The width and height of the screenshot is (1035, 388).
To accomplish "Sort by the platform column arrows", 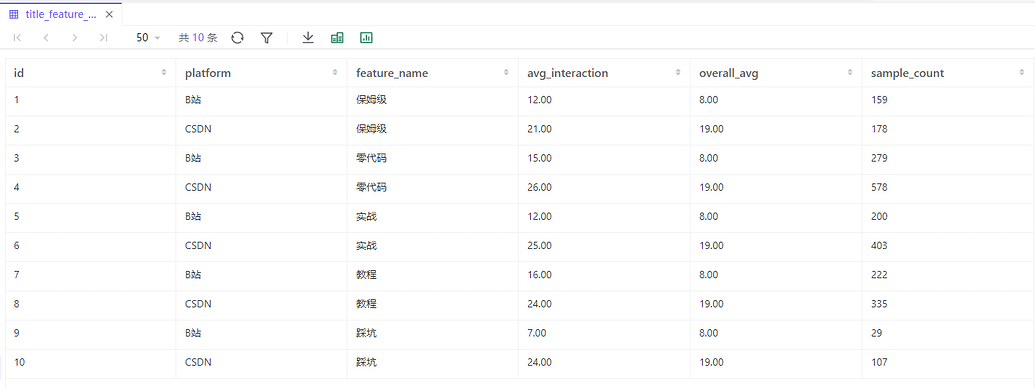I will click(335, 73).
